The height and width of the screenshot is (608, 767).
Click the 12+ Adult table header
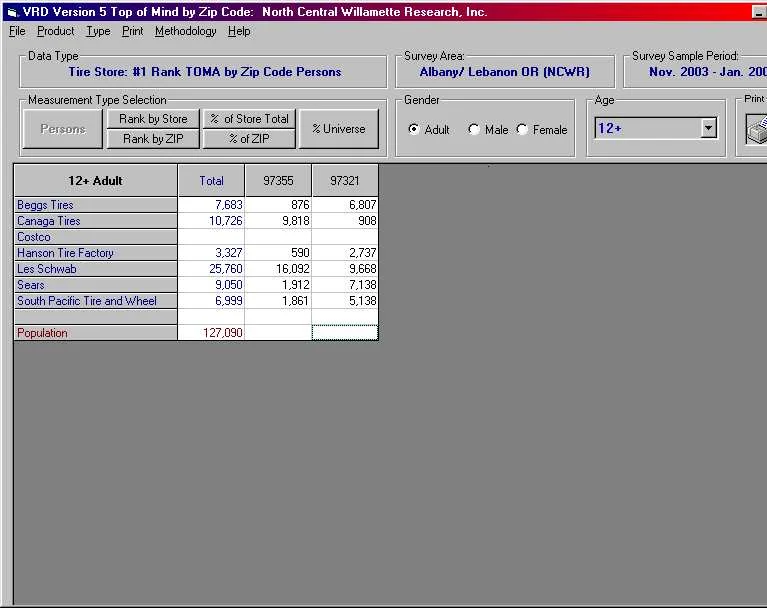point(95,180)
